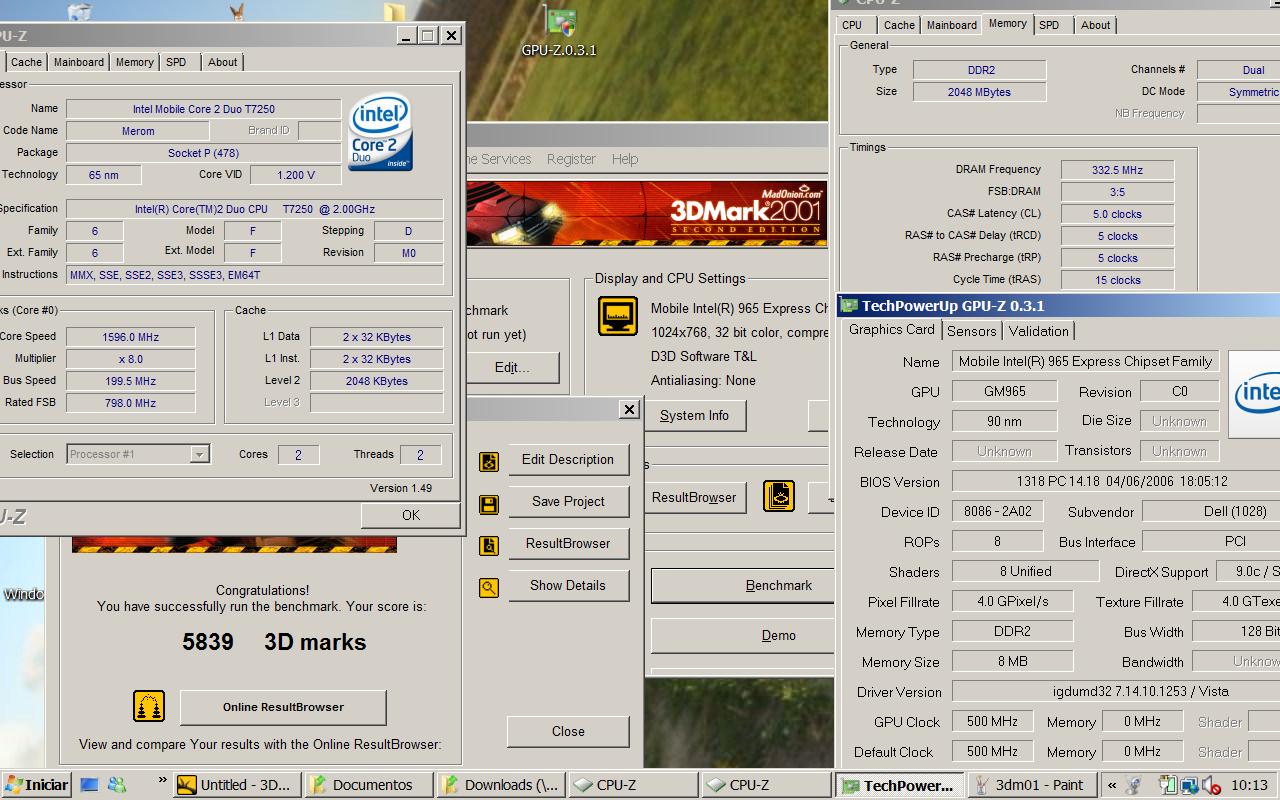The width and height of the screenshot is (1280, 800).
Task: Click the Intel logo in GPU-Z
Action: pos(1256,394)
